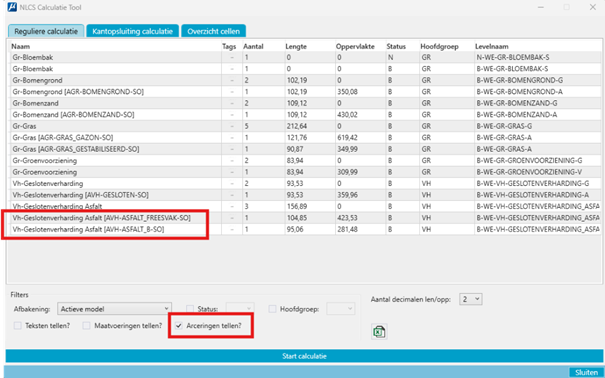The width and height of the screenshot is (605, 378).
Task: Toggle the Hoofdgroep filter checkbox
Action: pyautogui.click(x=272, y=309)
